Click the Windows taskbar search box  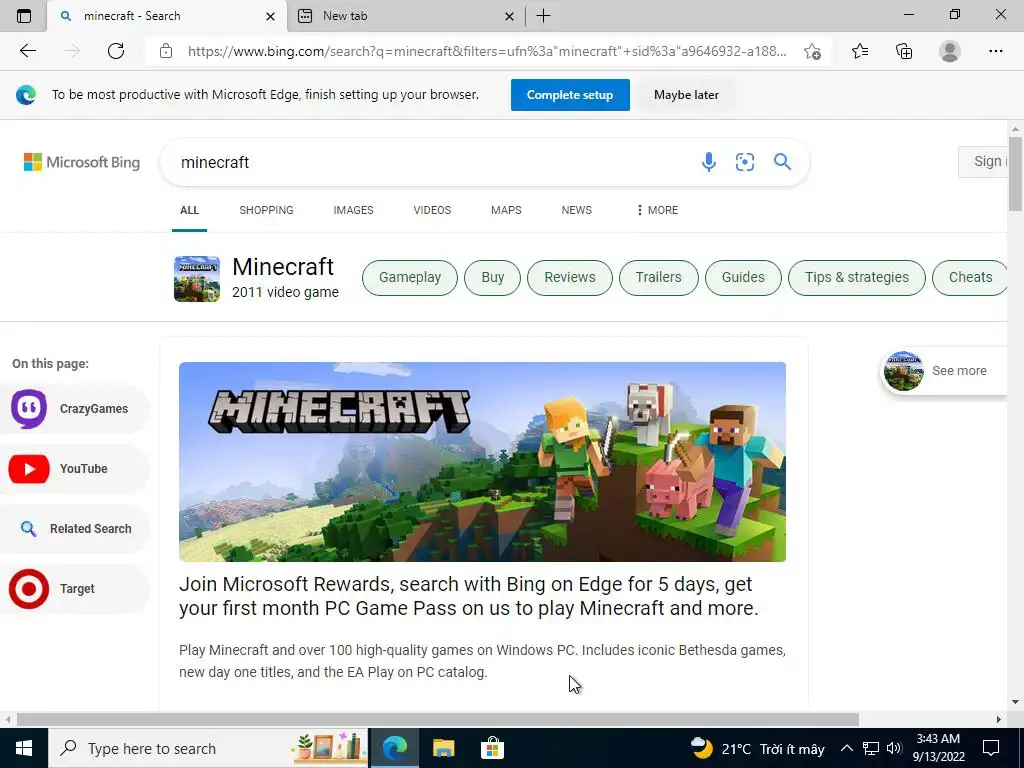[x=208, y=748]
